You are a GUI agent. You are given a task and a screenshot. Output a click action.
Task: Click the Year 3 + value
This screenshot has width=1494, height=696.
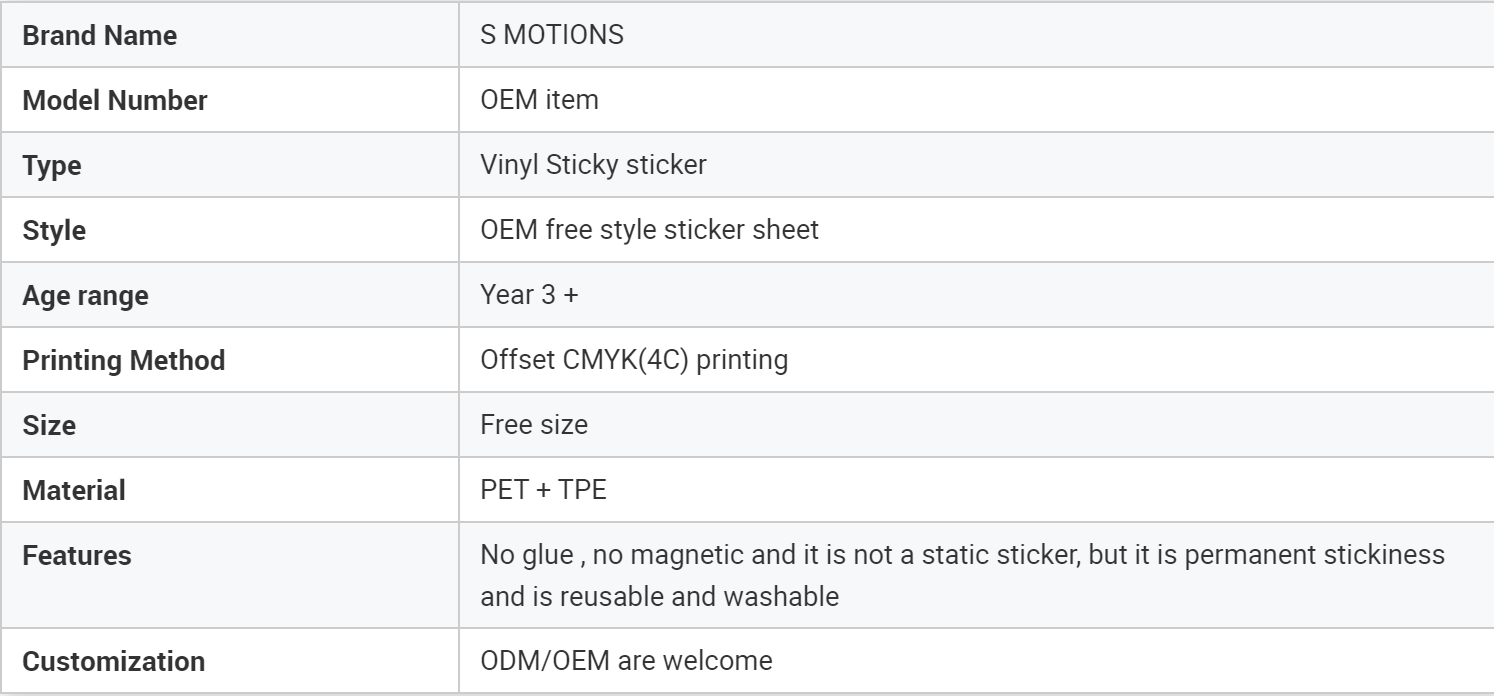529,296
